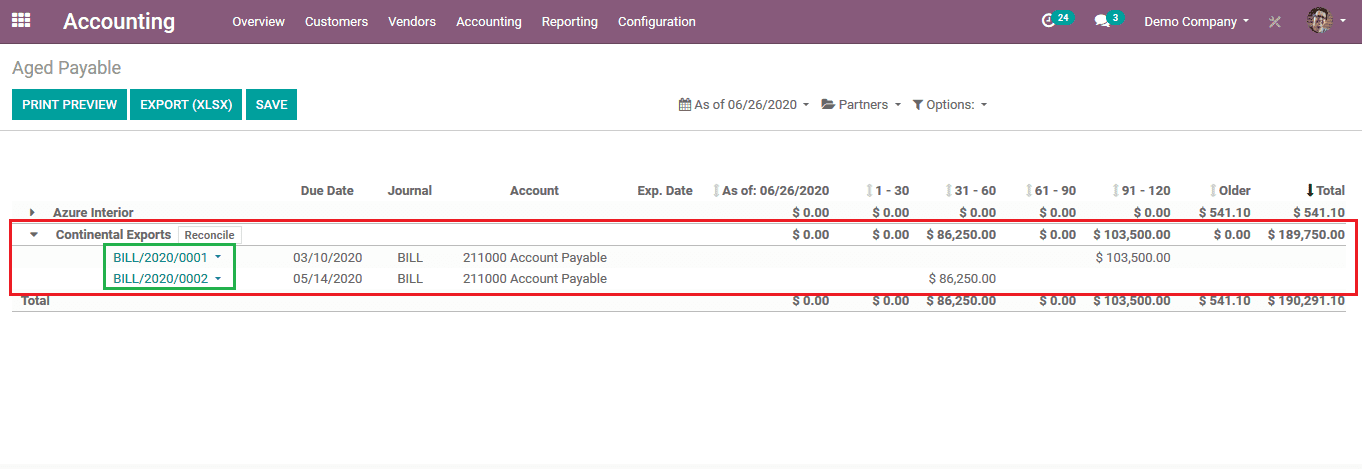The image size is (1363, 469).
Task: Sort by the 31 - 60 column header
Action: 971,190
